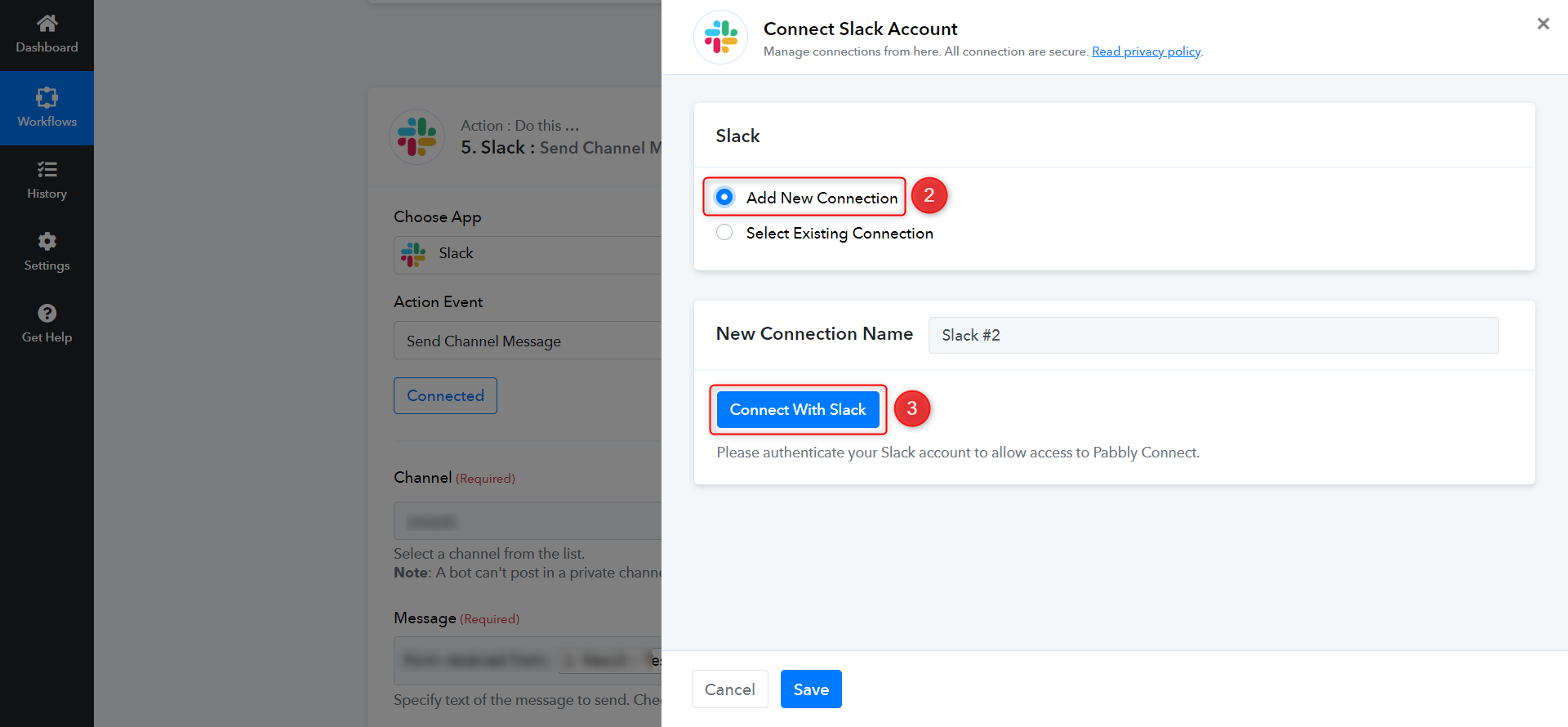Open the Read privacy policy link
Viewport: 1568px width, 727px height.
click(x=1147, y=51)
